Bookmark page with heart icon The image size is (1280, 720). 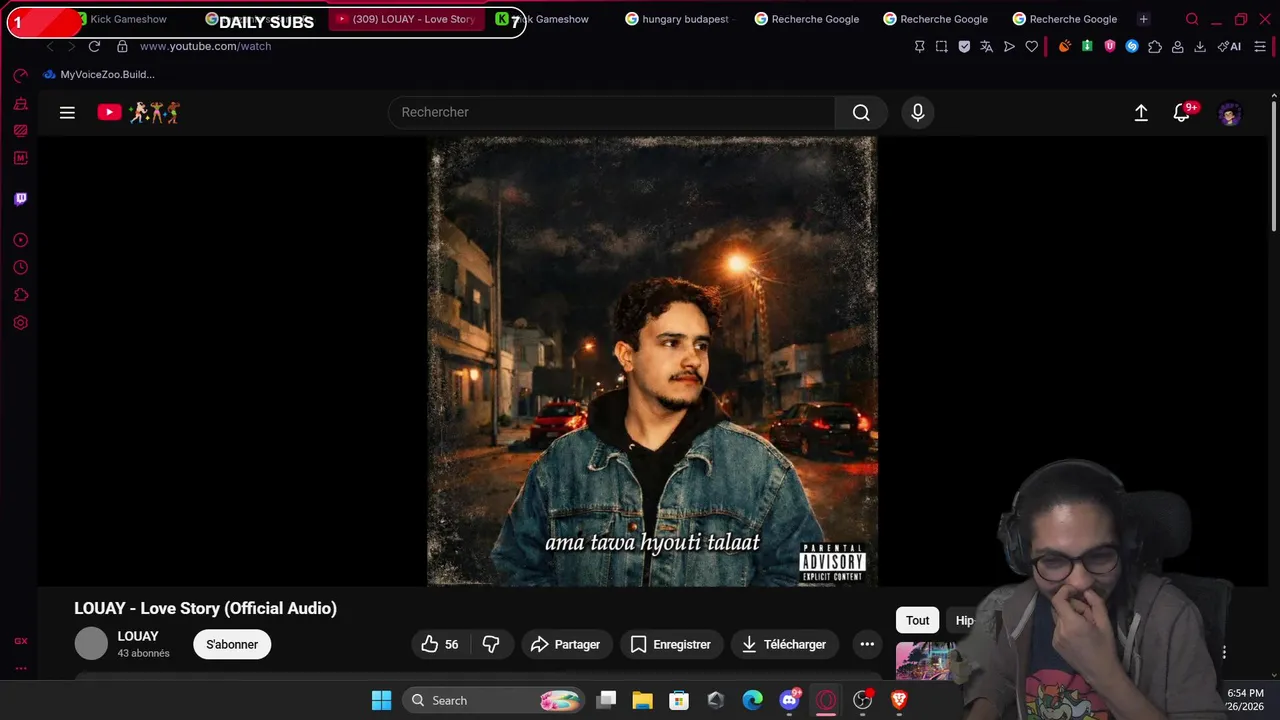pyautogui.click(x=1031, y=46)
